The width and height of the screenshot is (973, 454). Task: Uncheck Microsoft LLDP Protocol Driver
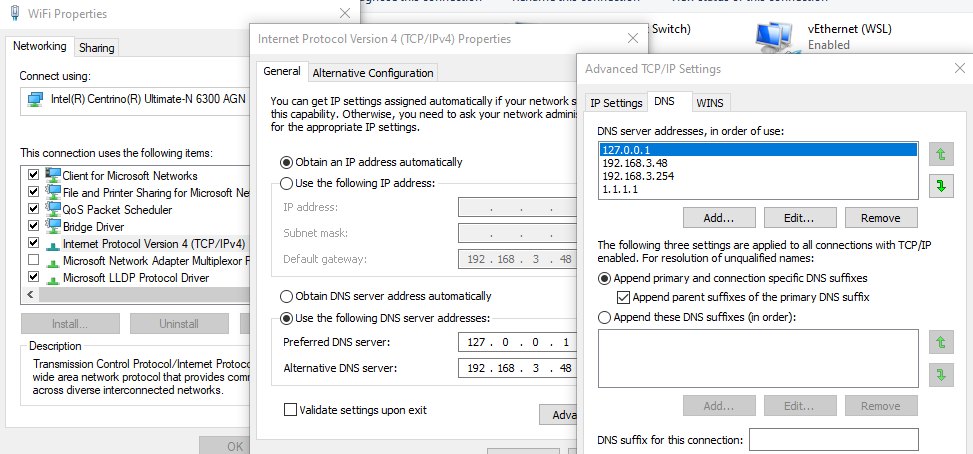34,277
